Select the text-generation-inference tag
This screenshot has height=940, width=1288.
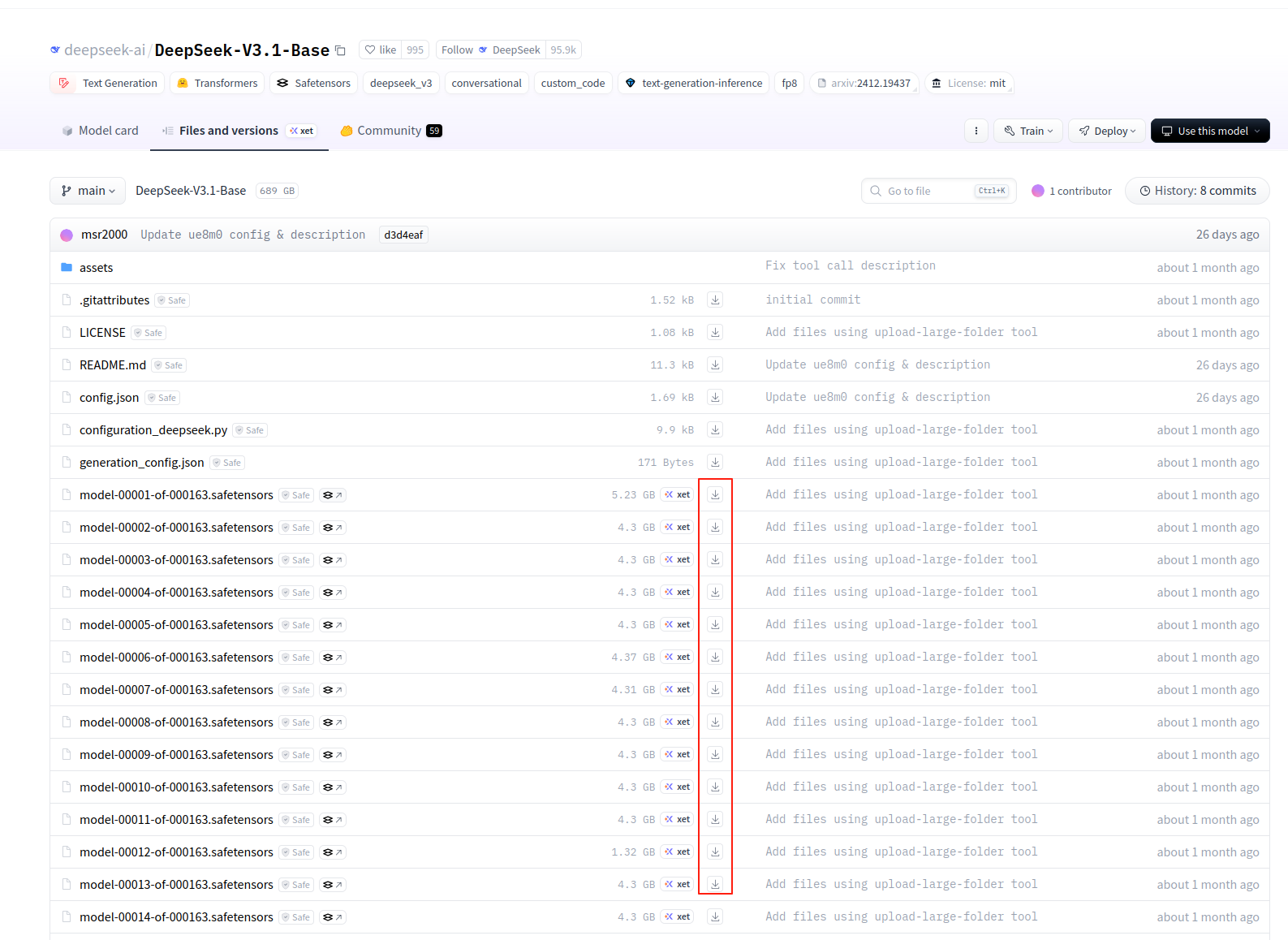(x=694, y=83)
